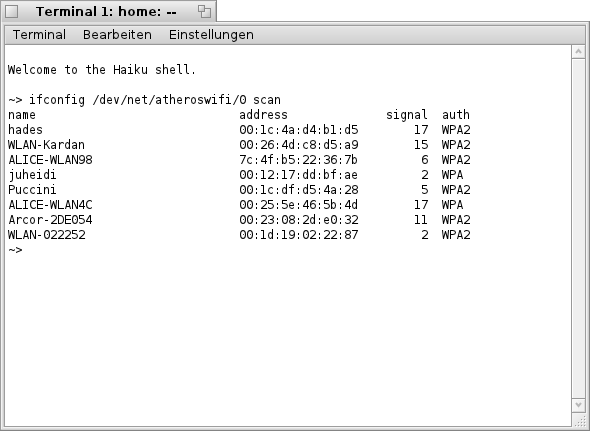
Task: Click the Terminal 1 title tab
Action: click(106, 12)
